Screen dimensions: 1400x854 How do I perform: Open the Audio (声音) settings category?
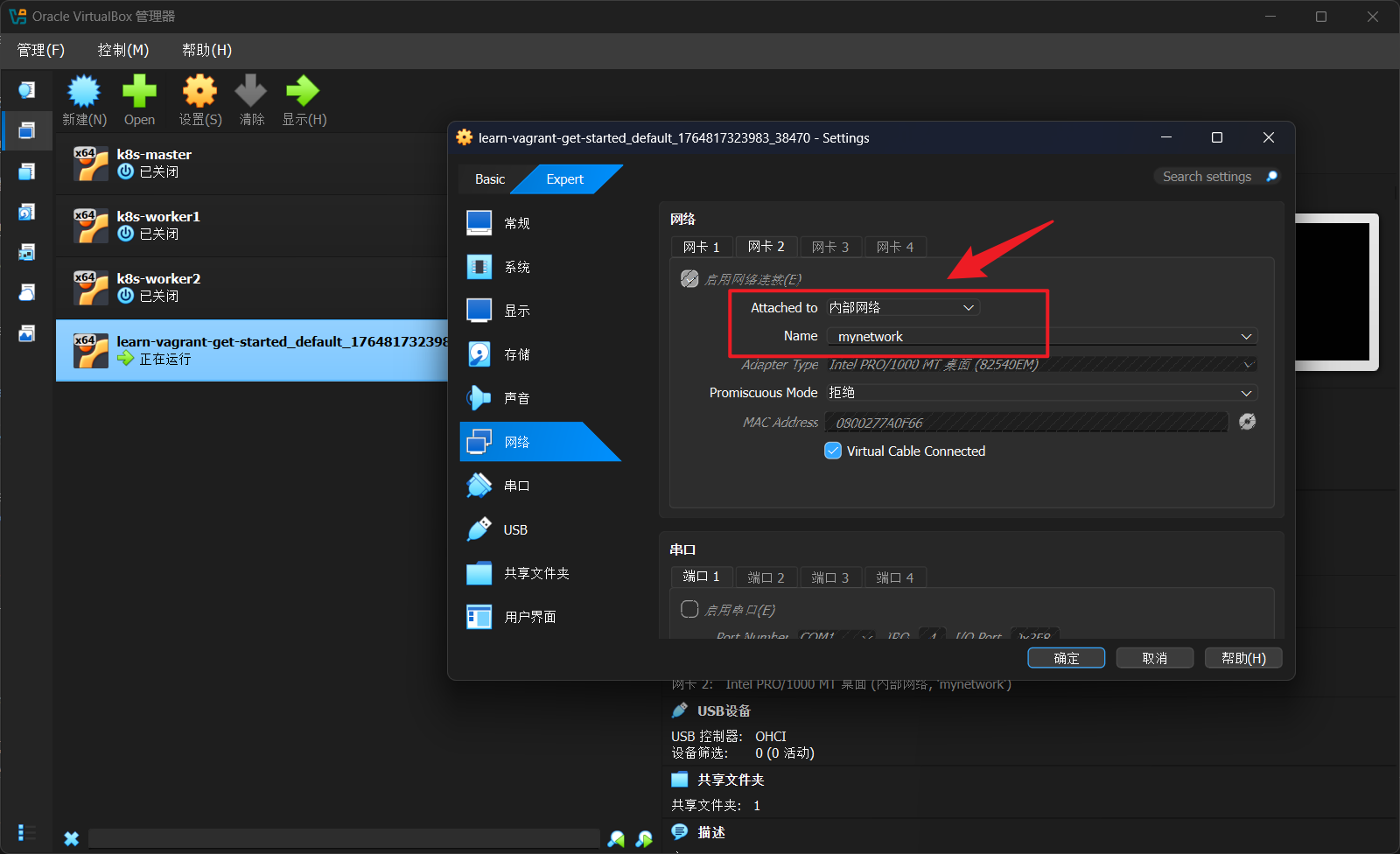coord(516,398)
